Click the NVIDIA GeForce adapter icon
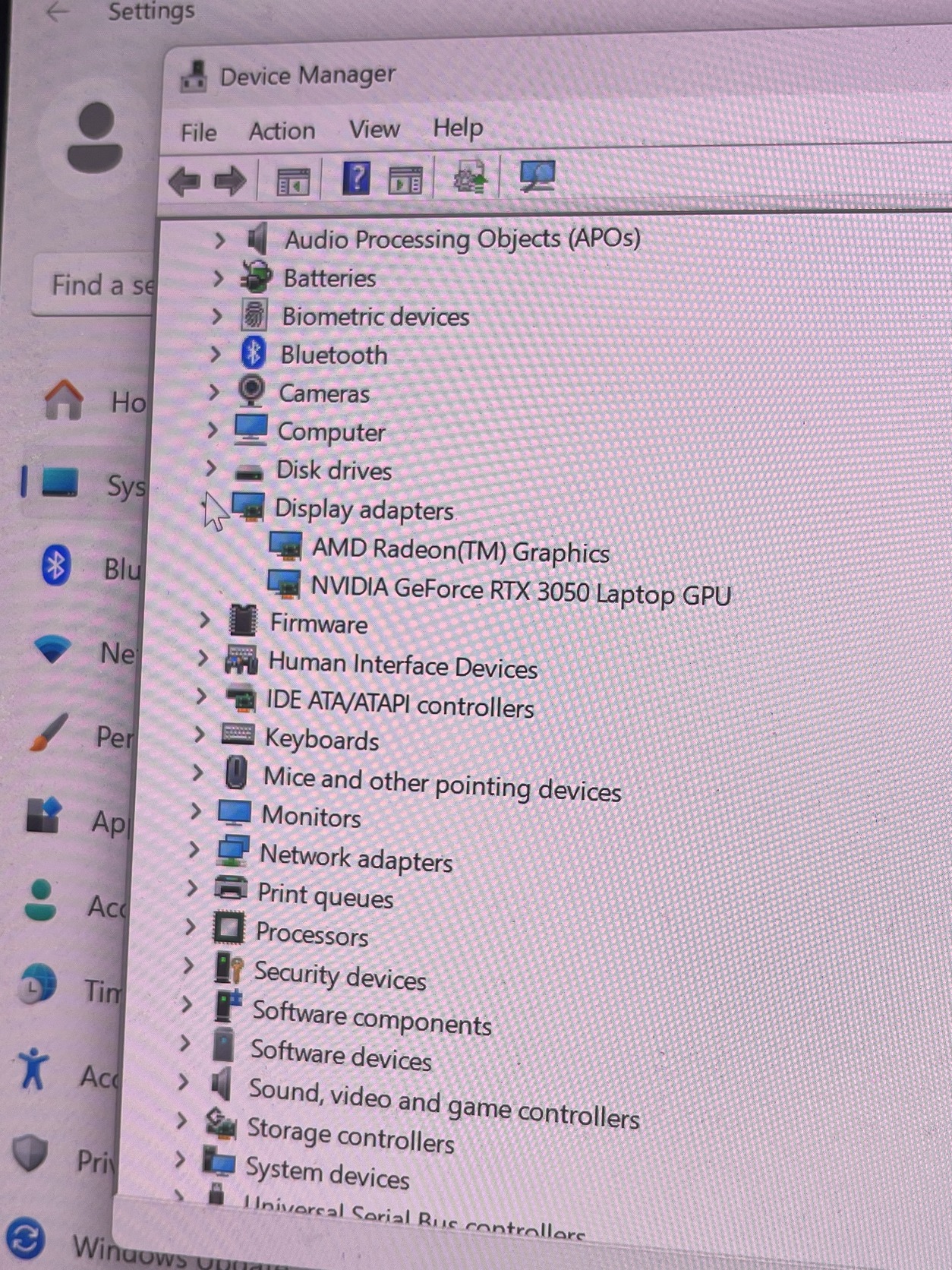Image resolution: width=952 pixels, height=1270 pixels. 285,585
